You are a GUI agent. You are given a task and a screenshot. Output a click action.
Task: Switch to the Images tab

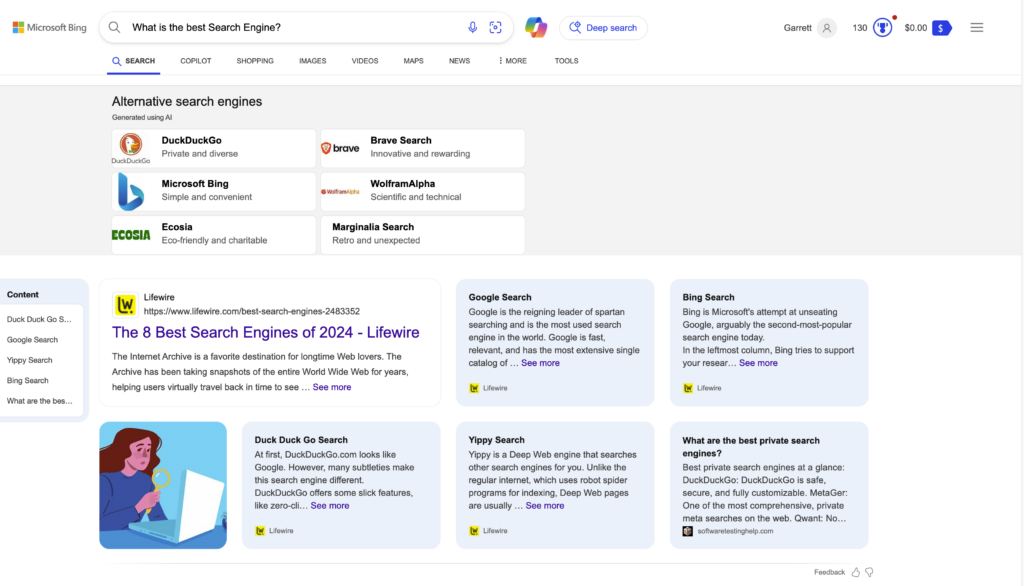(312, 61)
